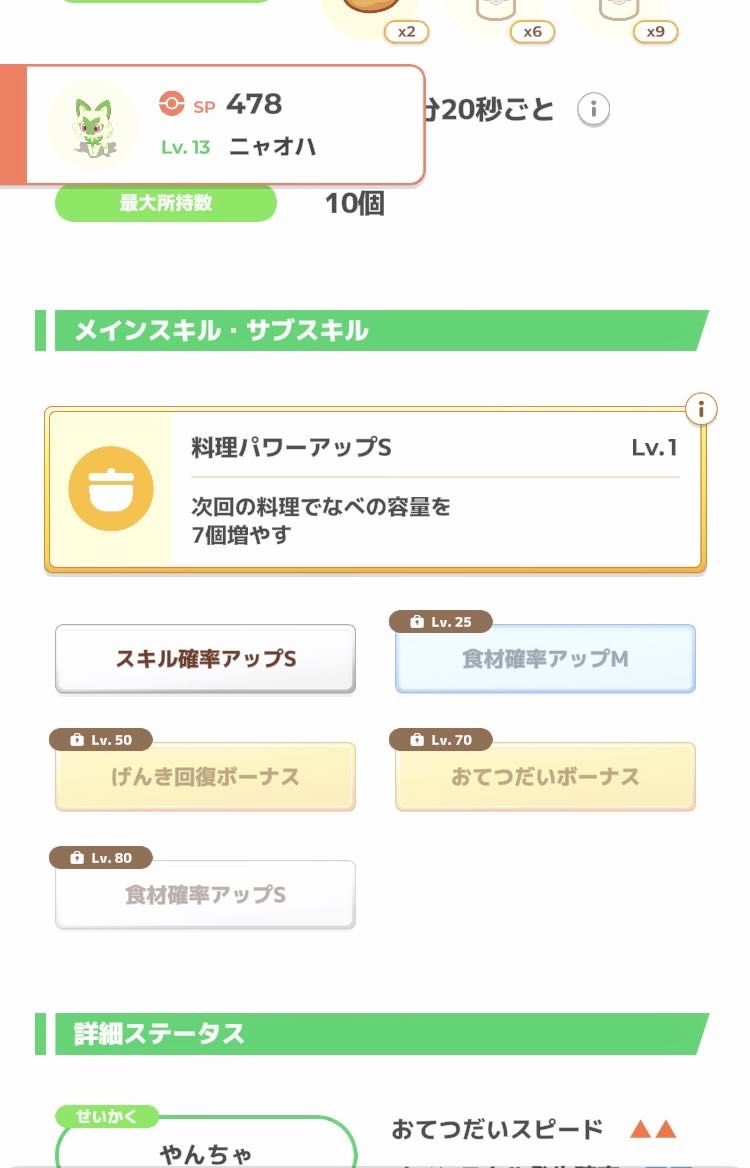The height and width of the screenshot is (1168, 750).
Task: Open the 料理パワーアップS main skill card
Action: (x=375, y=489)
